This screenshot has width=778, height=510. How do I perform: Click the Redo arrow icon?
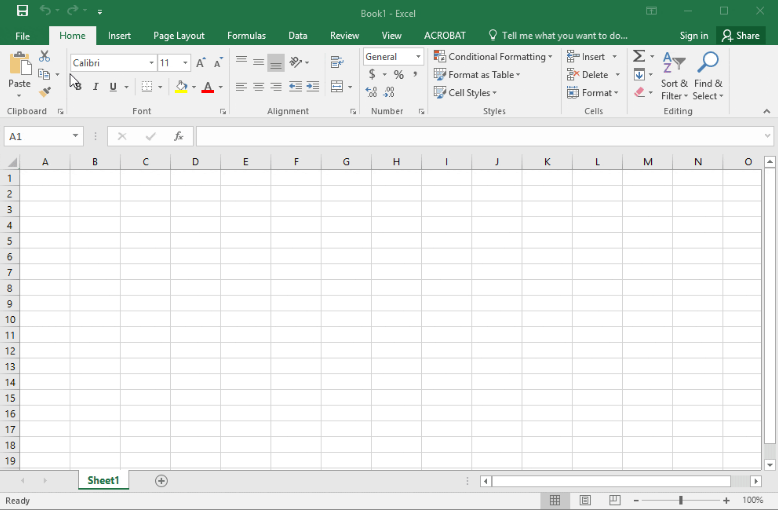click(72, 10)
